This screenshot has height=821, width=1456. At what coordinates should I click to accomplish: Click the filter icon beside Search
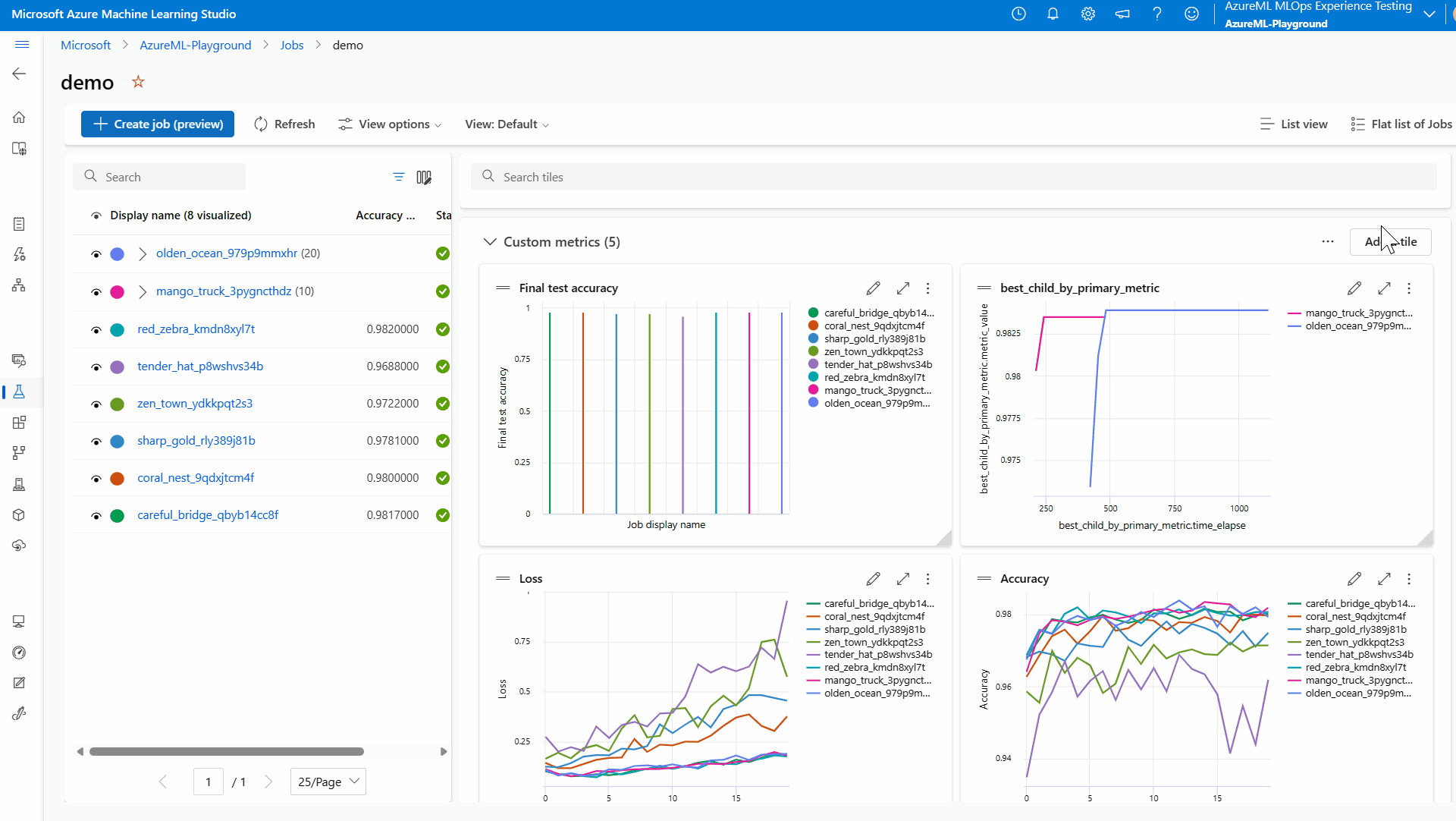(x=398, y=177)
